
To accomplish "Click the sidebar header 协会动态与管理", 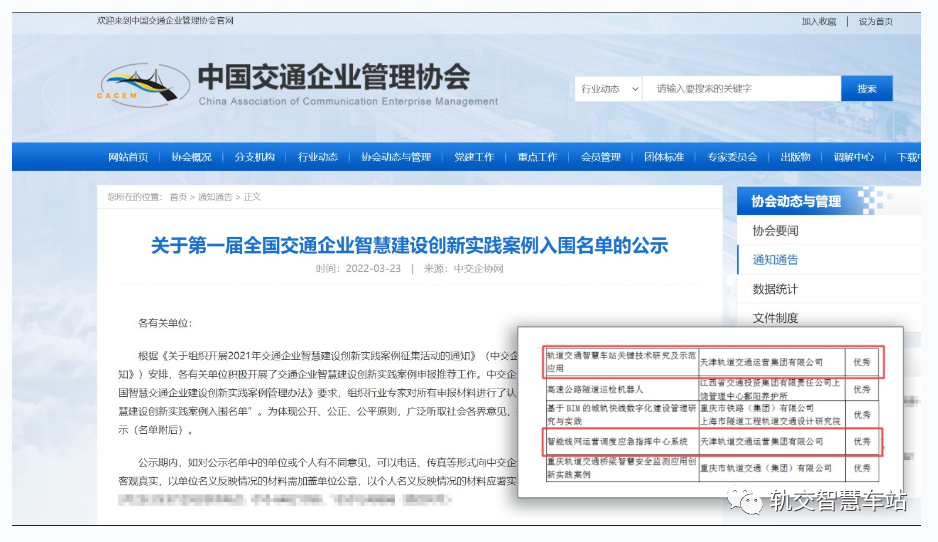I will pos(796,201).
